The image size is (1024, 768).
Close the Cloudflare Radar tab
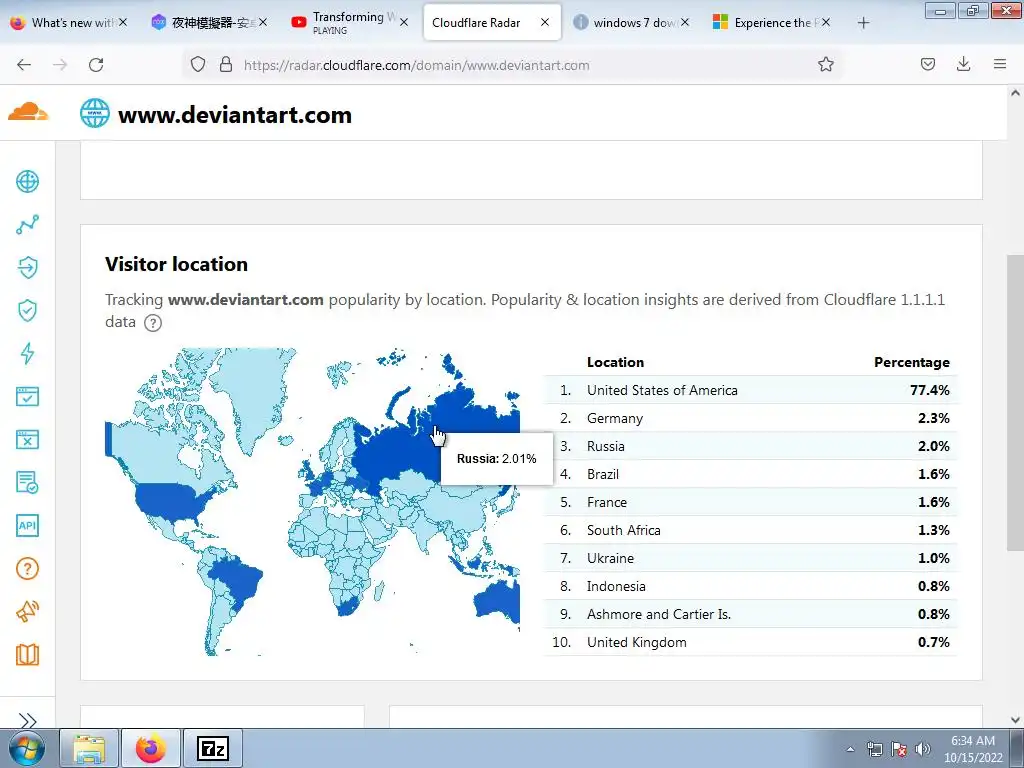click(x=545, y=22)
